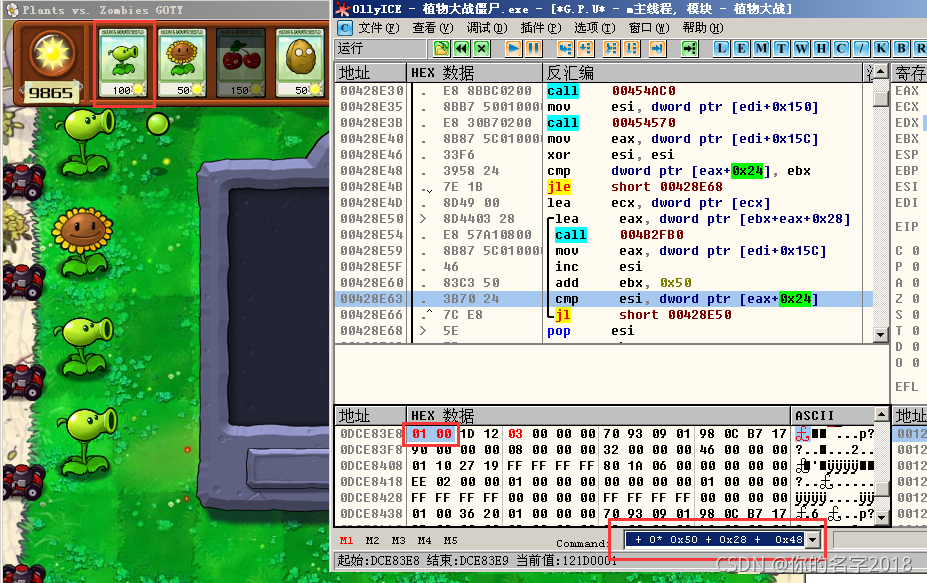Select the Sunflower seed packet
Image resolution: width=927 pixels, height=583 pixels.
point(181,63)
